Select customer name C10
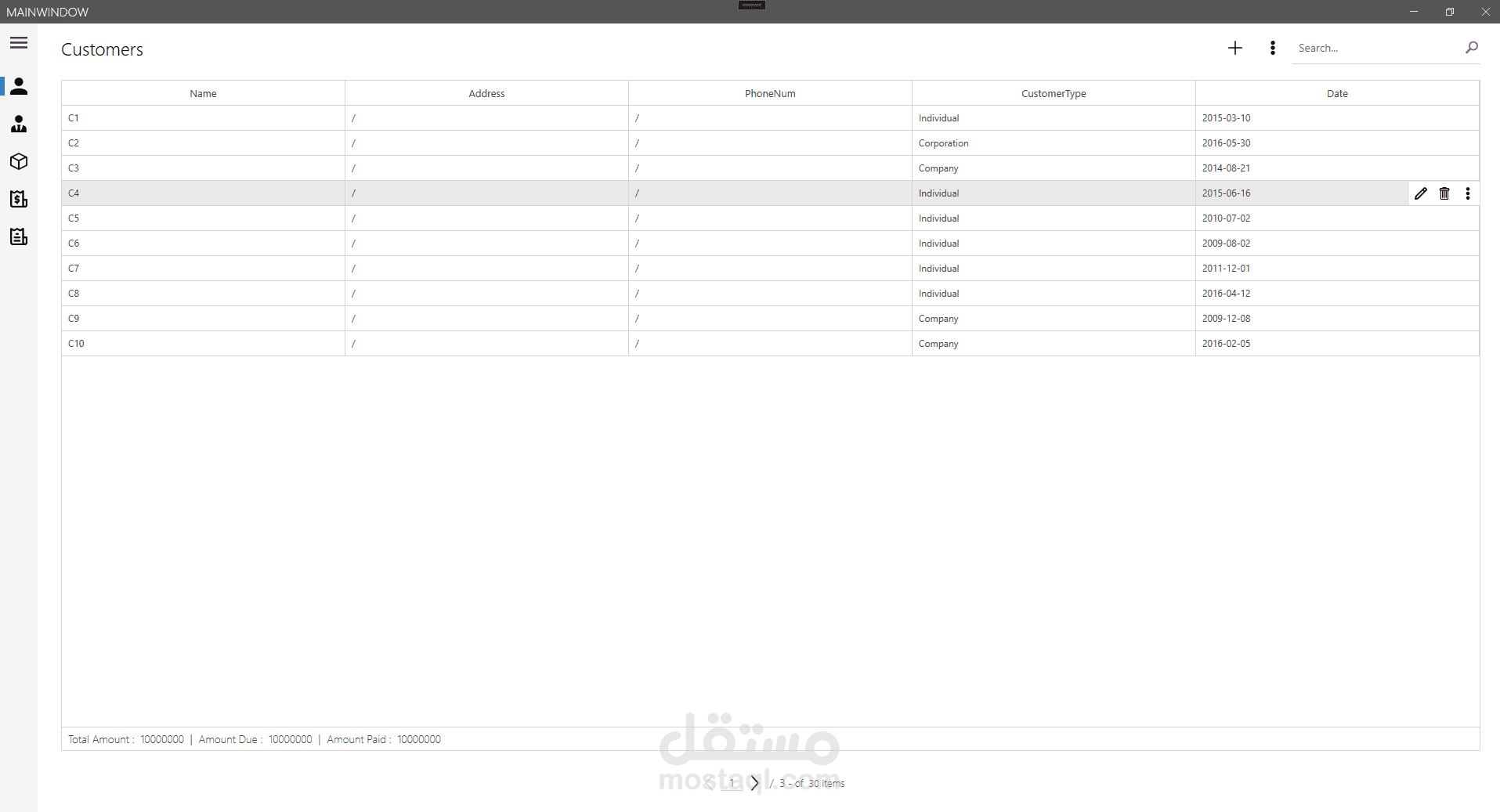The height and width of the screenshot is (812, 1500). pos(76,344)
